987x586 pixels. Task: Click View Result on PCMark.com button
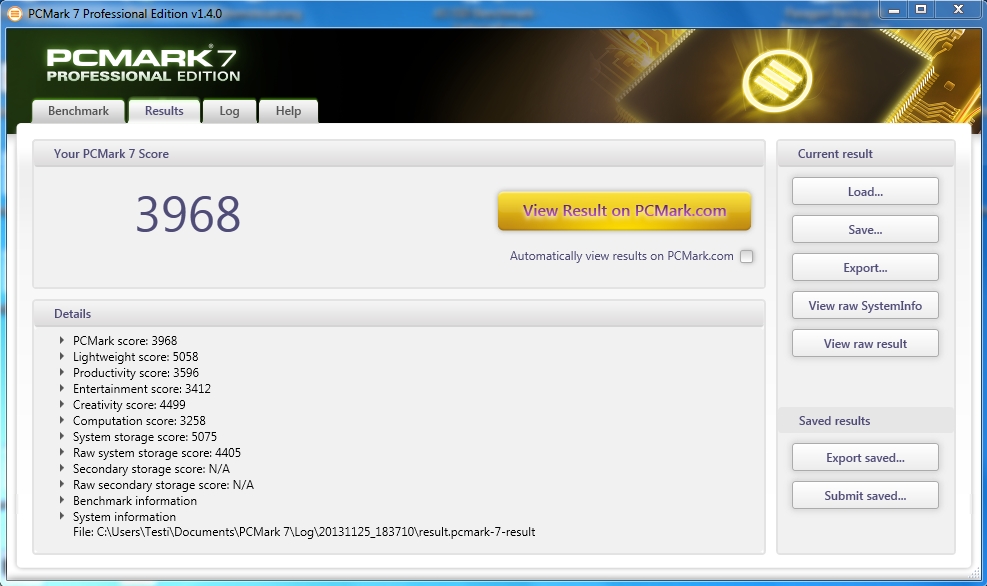click(624, 211)
